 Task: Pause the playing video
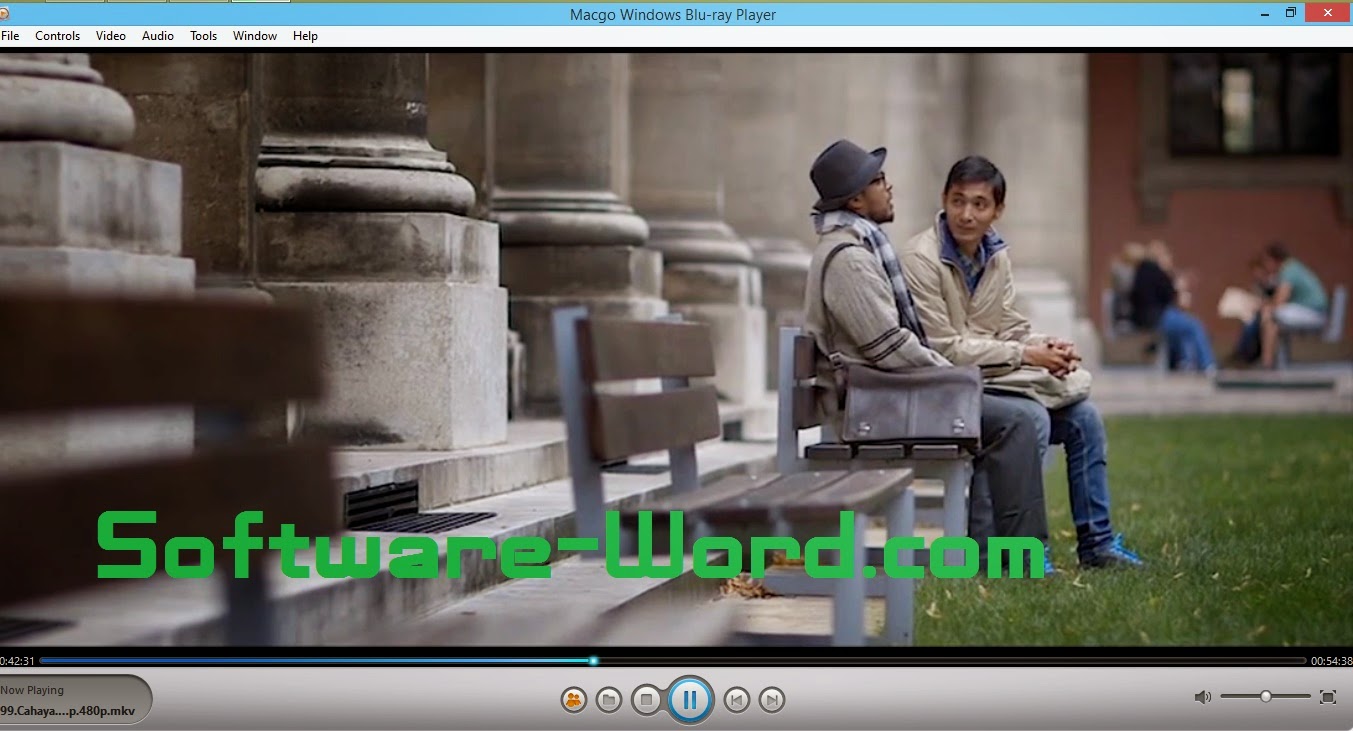coord(689,700)
